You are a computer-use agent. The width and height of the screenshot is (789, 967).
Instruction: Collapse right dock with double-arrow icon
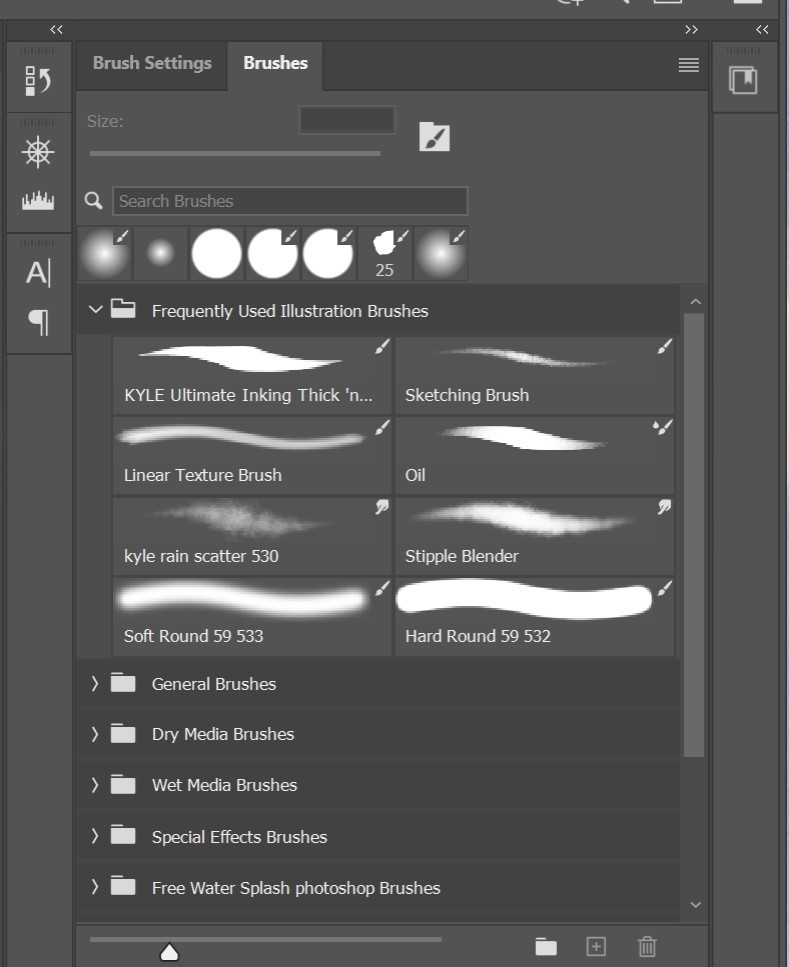(762, 29)
